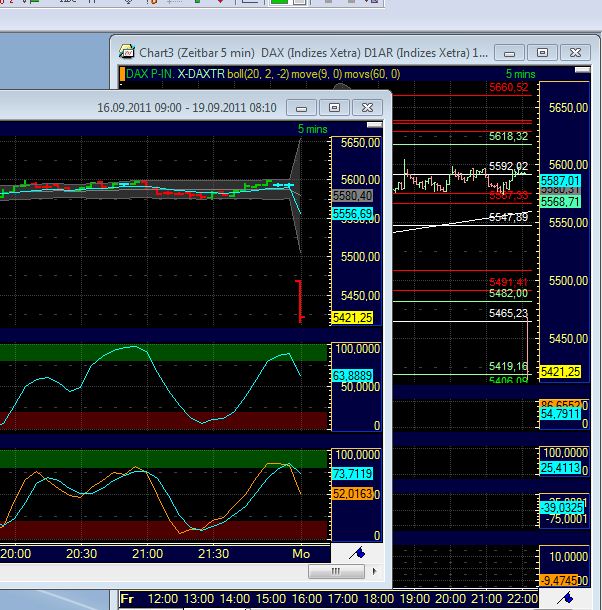
Task: Click the X-DAXTR label in Chart3
Action: tap(201, 74)
